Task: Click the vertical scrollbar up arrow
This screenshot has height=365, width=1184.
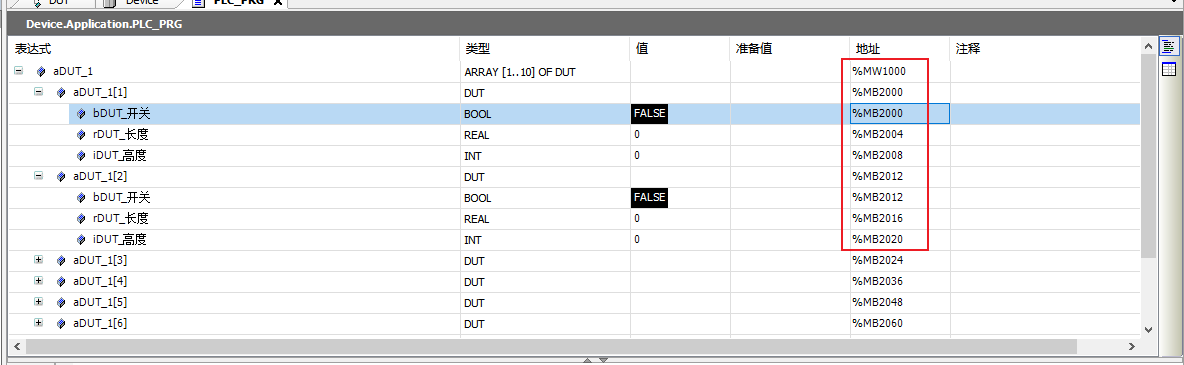Action: pos(1148,45)
